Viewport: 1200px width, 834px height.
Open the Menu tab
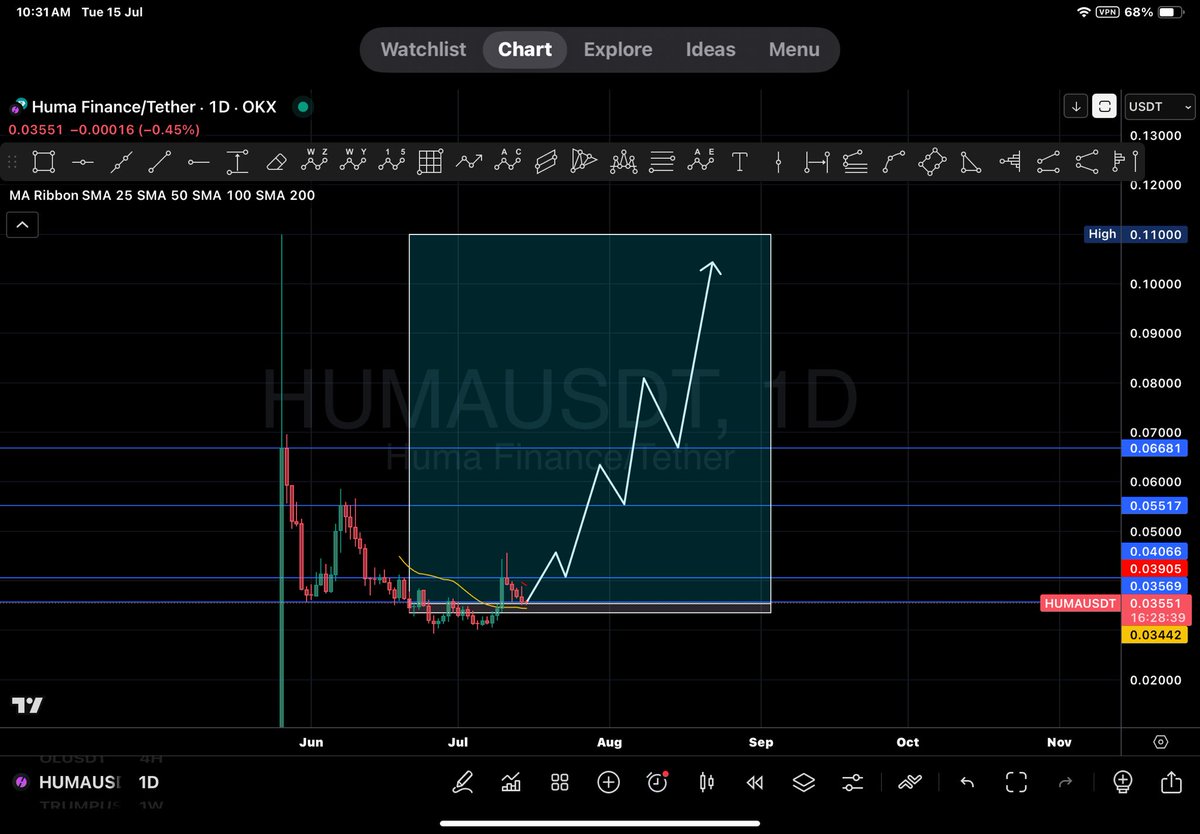coord(794,49)
